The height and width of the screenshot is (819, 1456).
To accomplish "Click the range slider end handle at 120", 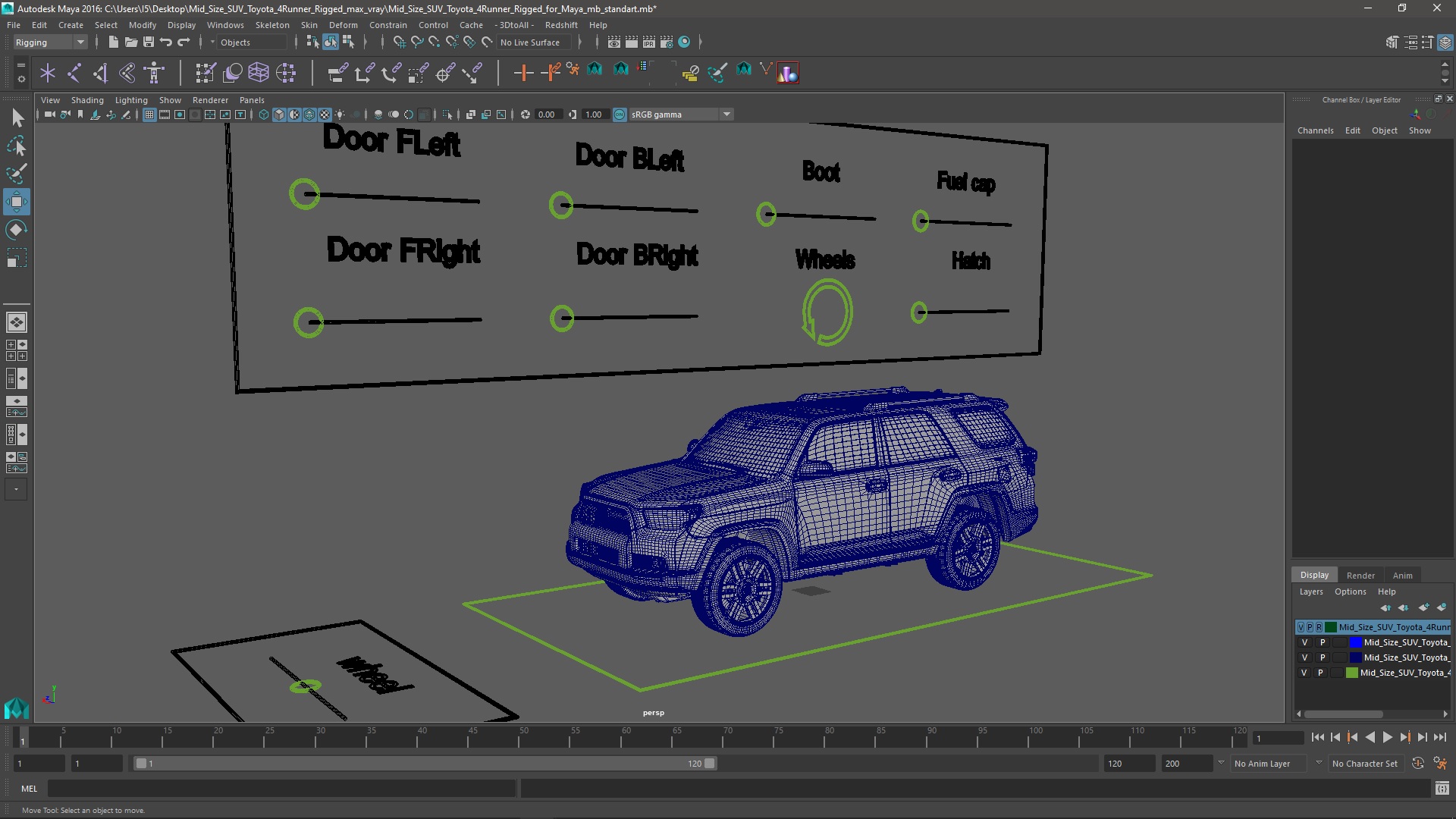I will pos(710,764).
